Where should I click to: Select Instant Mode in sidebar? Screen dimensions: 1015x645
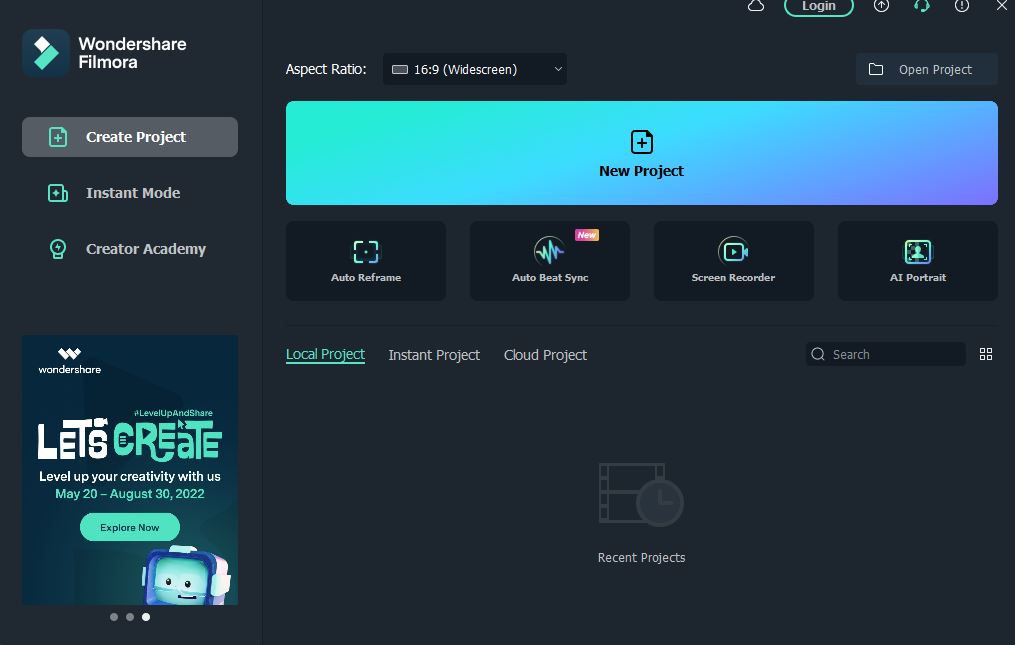pos(130,193)
